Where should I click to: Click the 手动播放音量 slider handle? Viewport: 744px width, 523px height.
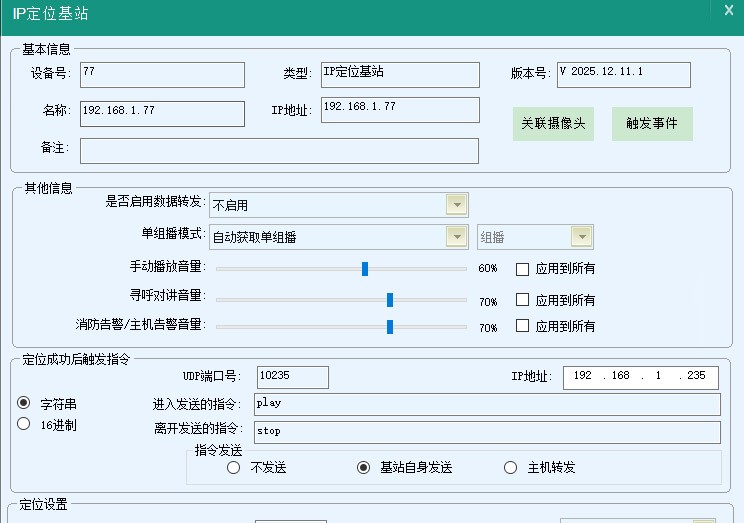point(365,268)
